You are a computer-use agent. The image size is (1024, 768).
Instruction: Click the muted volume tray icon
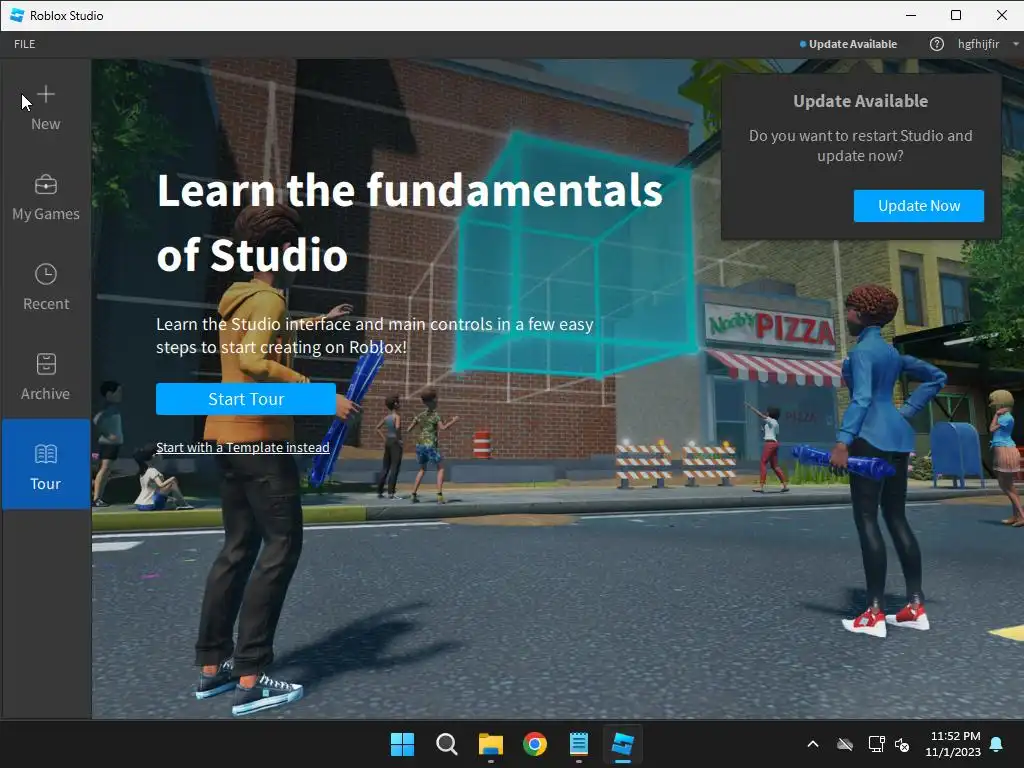[903, 744]
